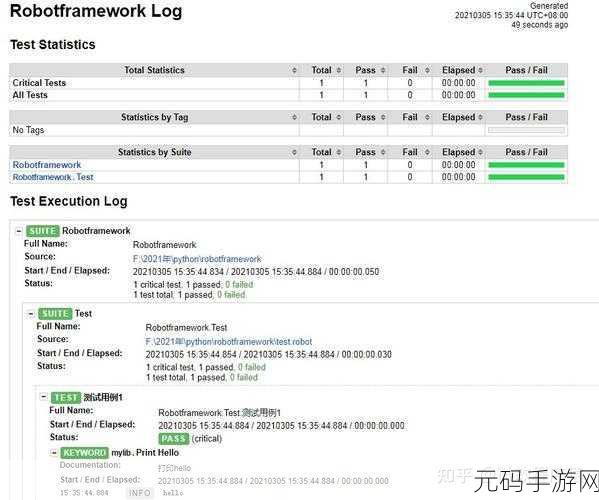Select the All Tests row label
This screenshot has width=599, height=500.
30,95
